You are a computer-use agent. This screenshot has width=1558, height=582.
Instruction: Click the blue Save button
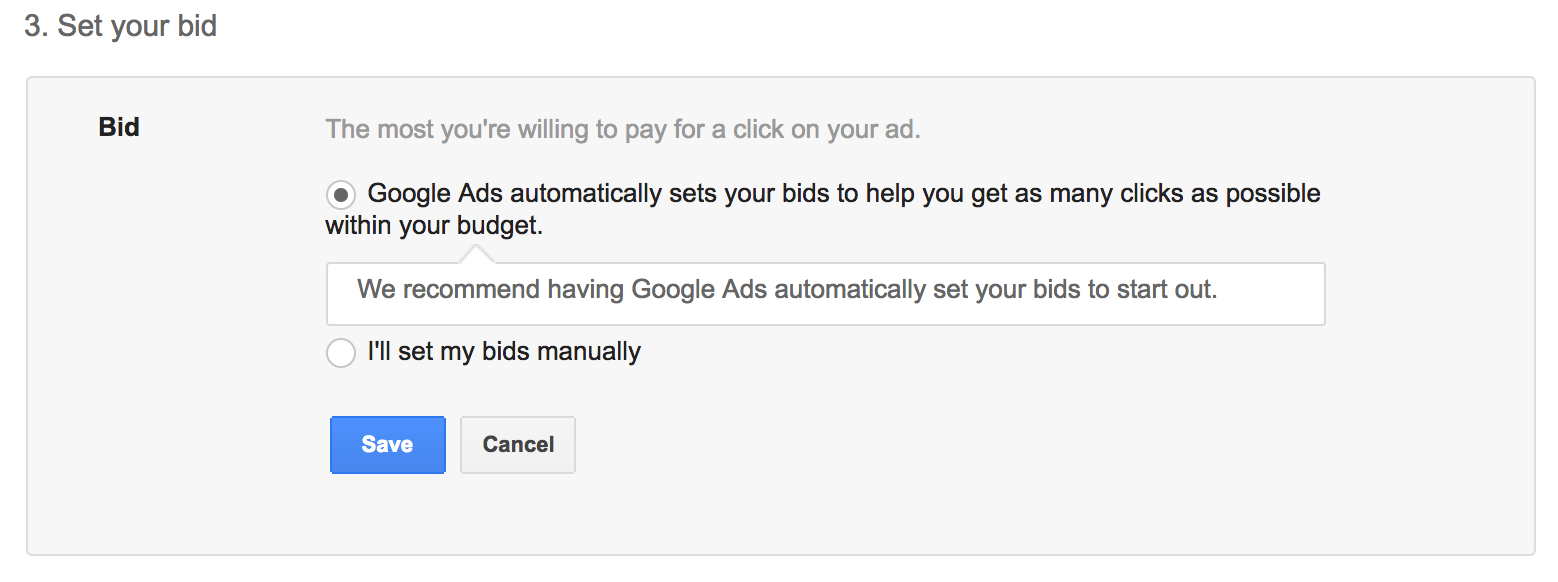click(x=387, y=445)
